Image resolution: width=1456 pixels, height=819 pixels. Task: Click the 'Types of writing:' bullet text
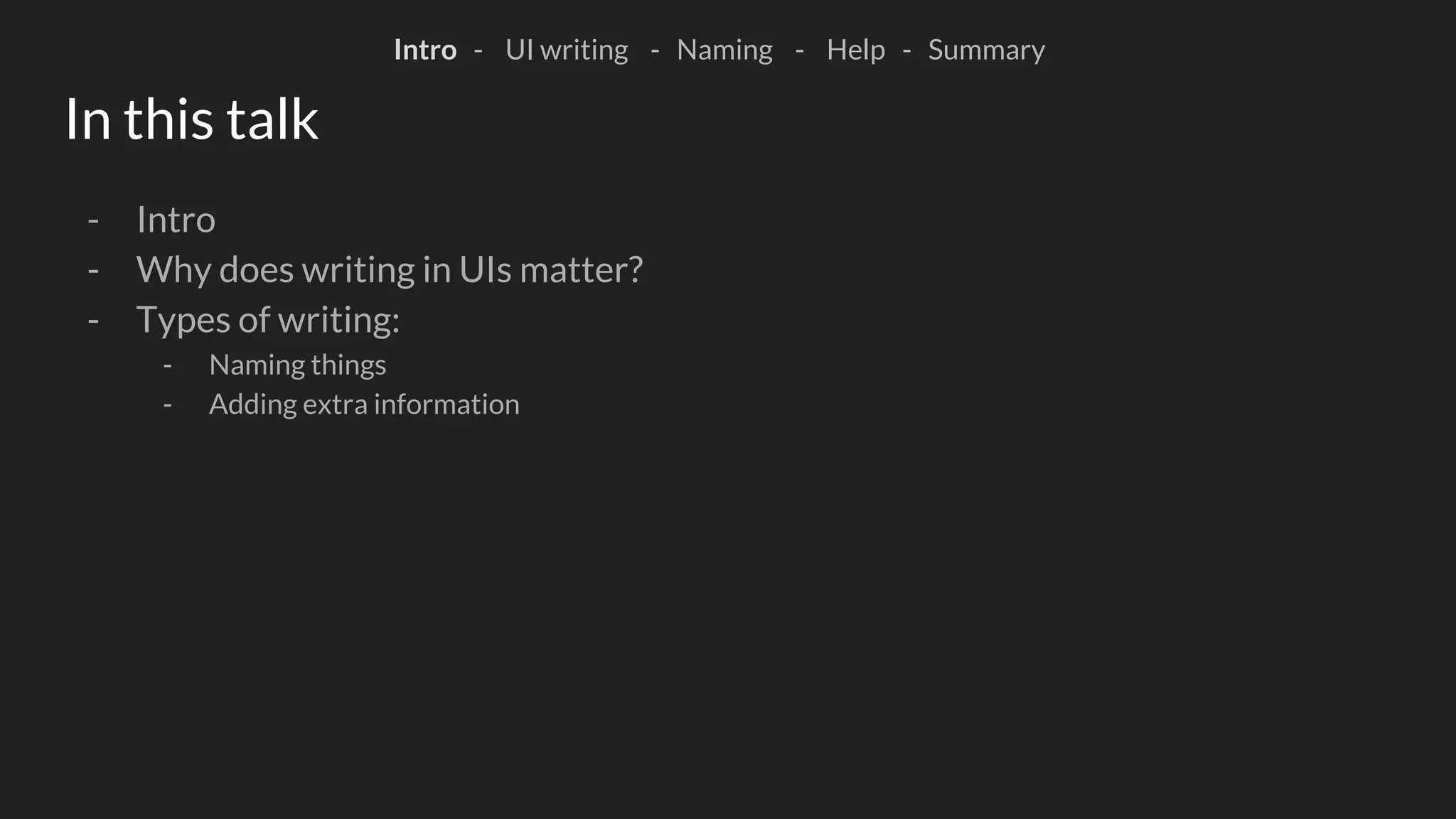pyautogui.click(x=267, y=319)
